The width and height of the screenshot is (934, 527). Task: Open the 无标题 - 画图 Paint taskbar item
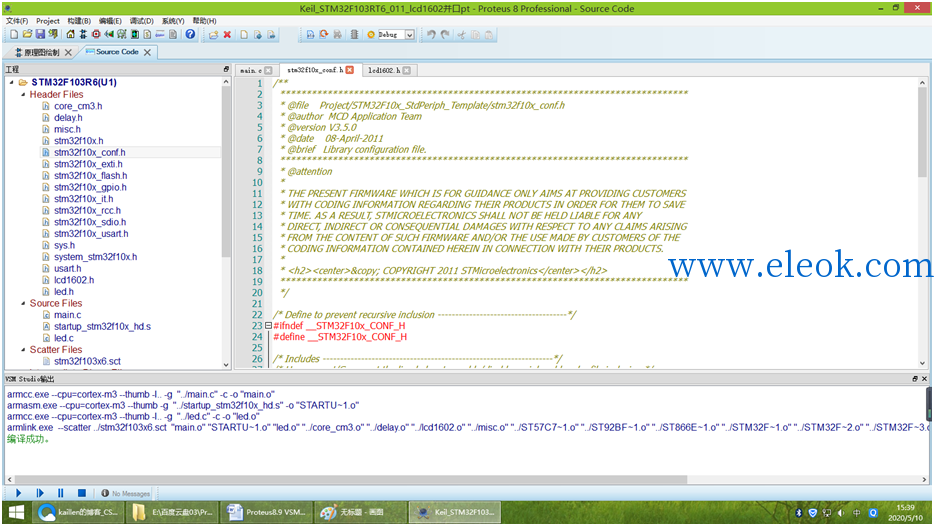[x=360, y=512]
